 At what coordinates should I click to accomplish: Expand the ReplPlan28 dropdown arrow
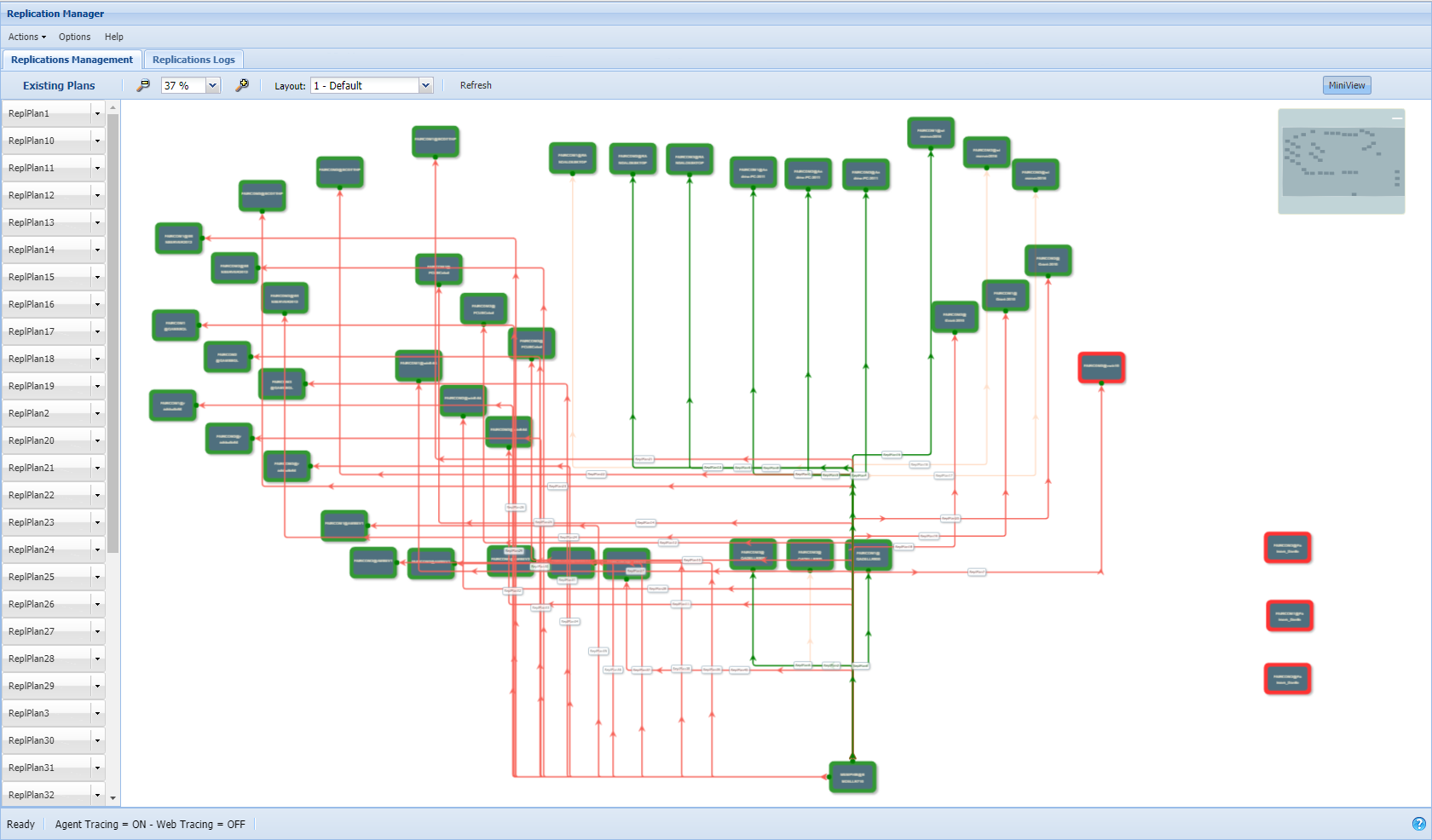click(97, 659)
